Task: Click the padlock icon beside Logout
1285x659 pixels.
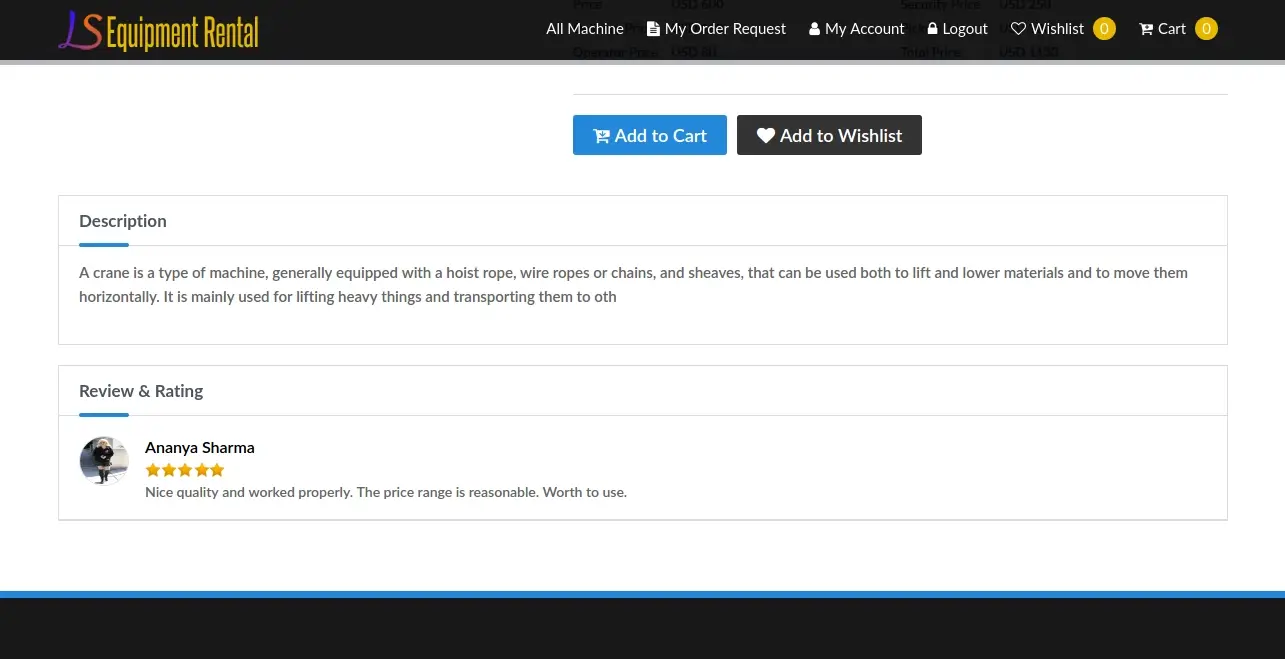Action: pyautogui.click(x=933, y=29)
